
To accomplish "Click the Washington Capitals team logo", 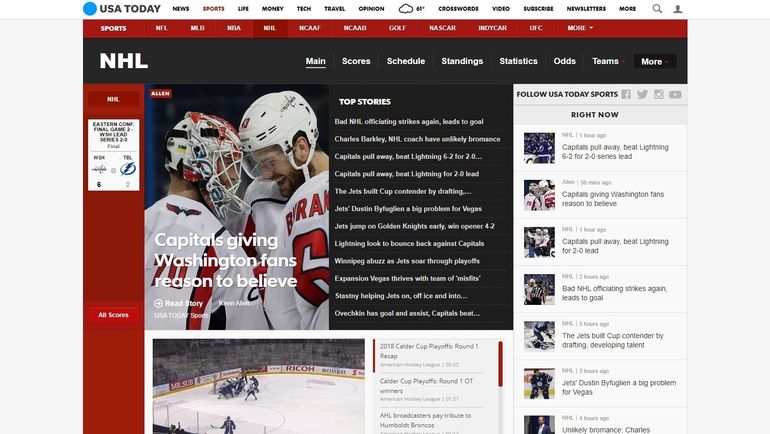I will 99,169.
